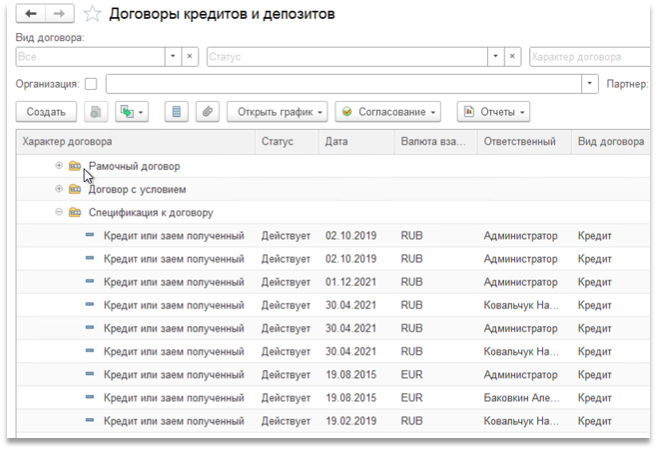
Task: Expand the Рамочный договор group
Action: (x=59, y=166)
